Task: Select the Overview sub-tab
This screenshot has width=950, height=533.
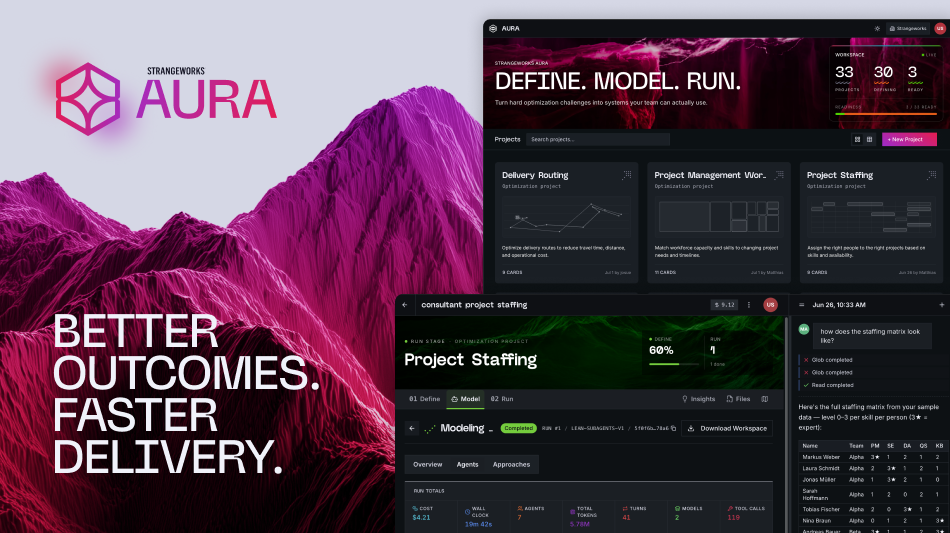Action: [x=428, y=465]
